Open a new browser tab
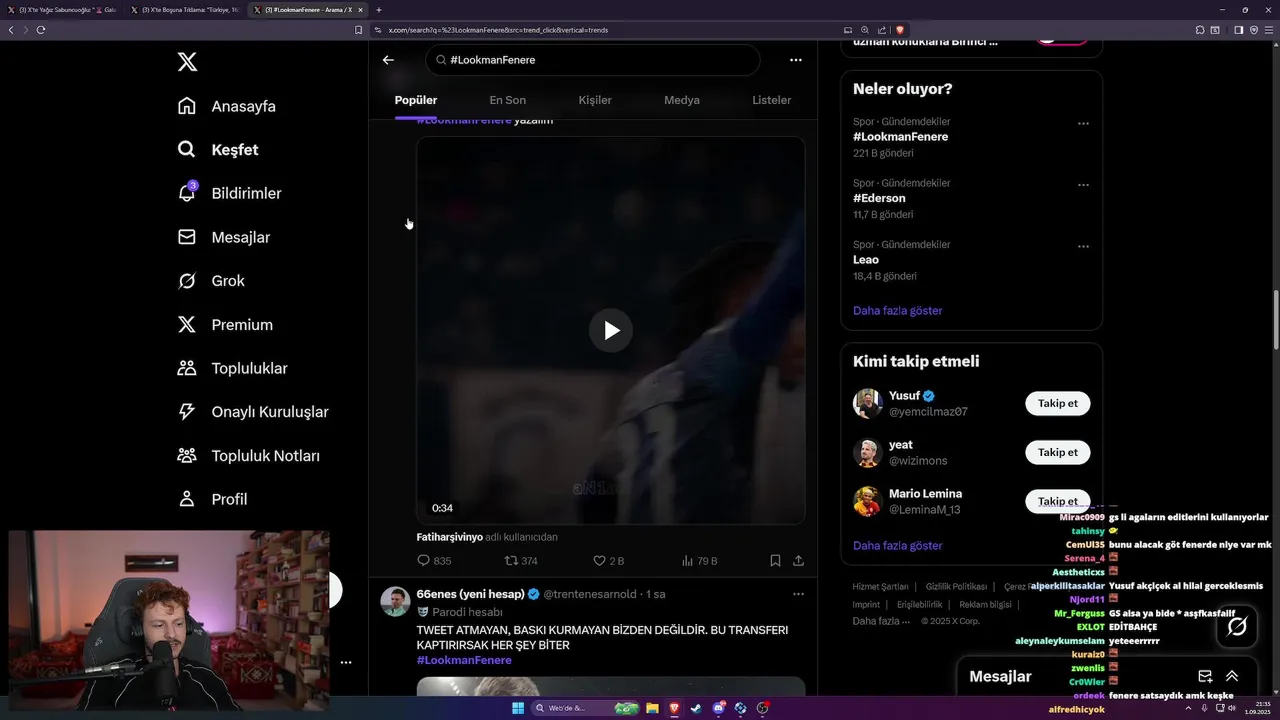Viewport: 1280px width, 720px height. 379,10
